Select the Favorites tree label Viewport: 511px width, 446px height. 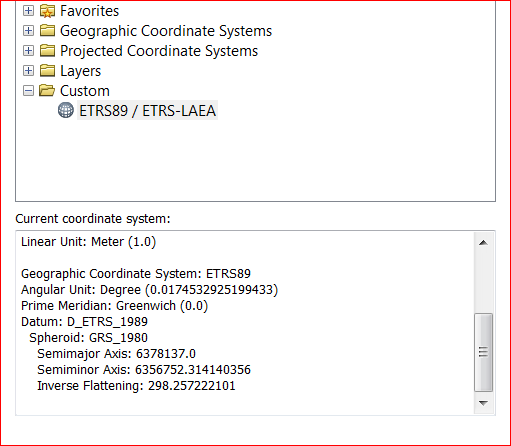(89, 11)
